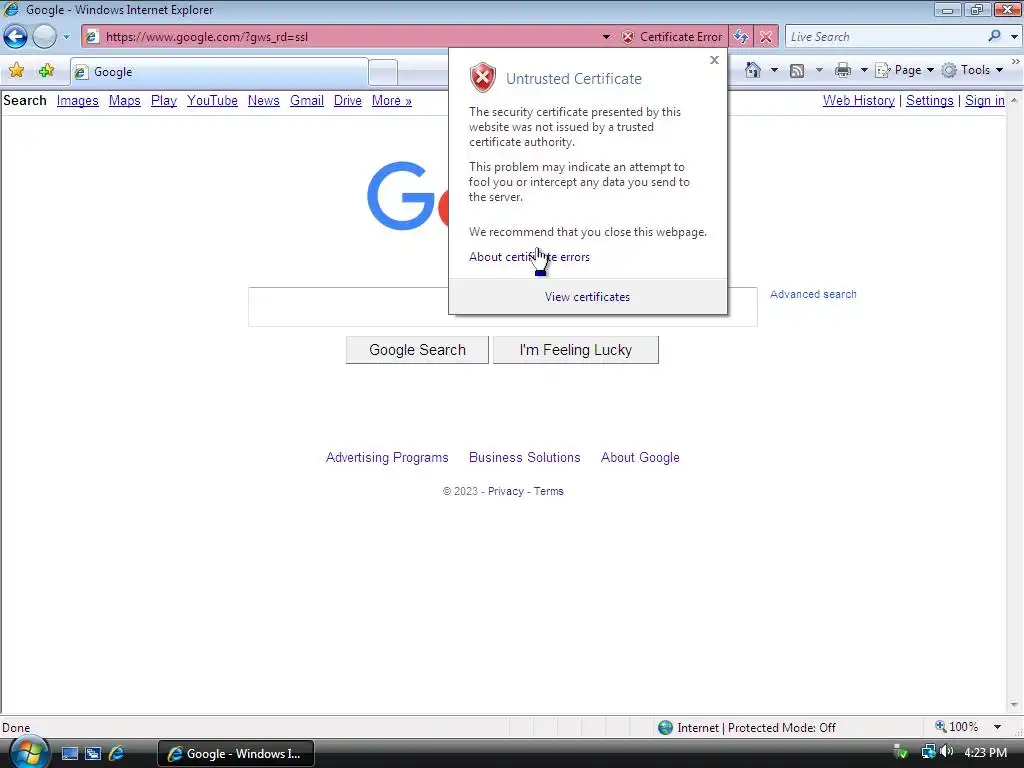Click the Certificate Error security status button
The height and width of the screenshot is (768, 1024).
[x=672, y=37]
